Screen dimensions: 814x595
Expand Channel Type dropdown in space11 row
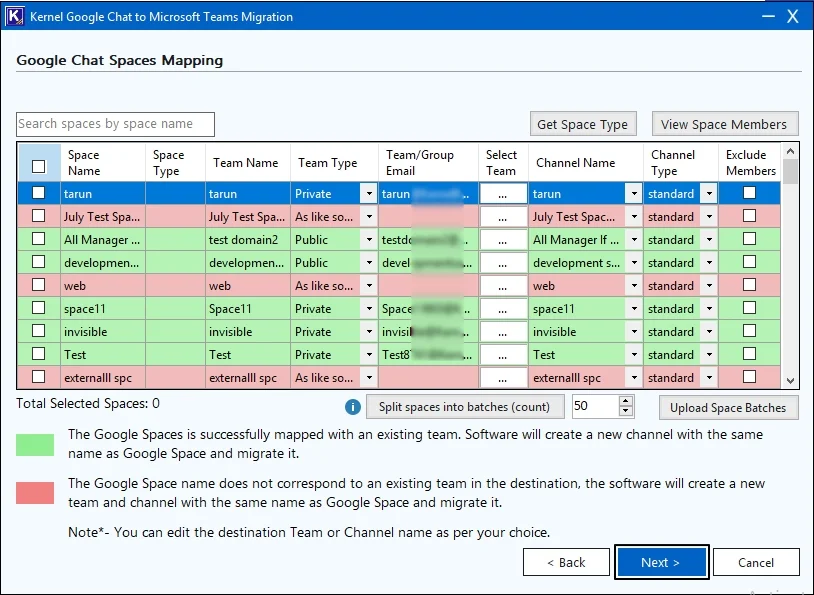pyautogui.click(x=709, y=309)
